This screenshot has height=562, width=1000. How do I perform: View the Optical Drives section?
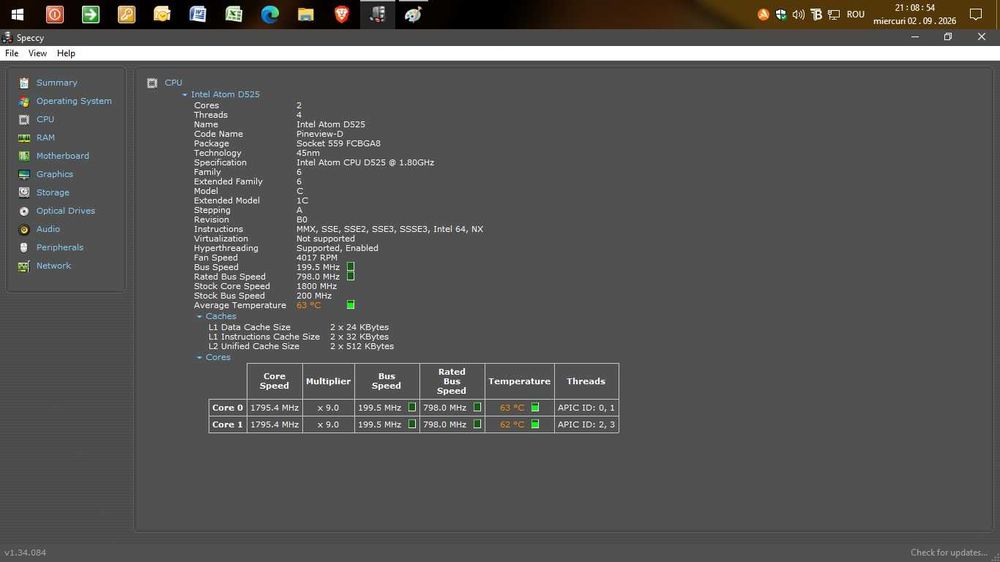pos(65,211)
